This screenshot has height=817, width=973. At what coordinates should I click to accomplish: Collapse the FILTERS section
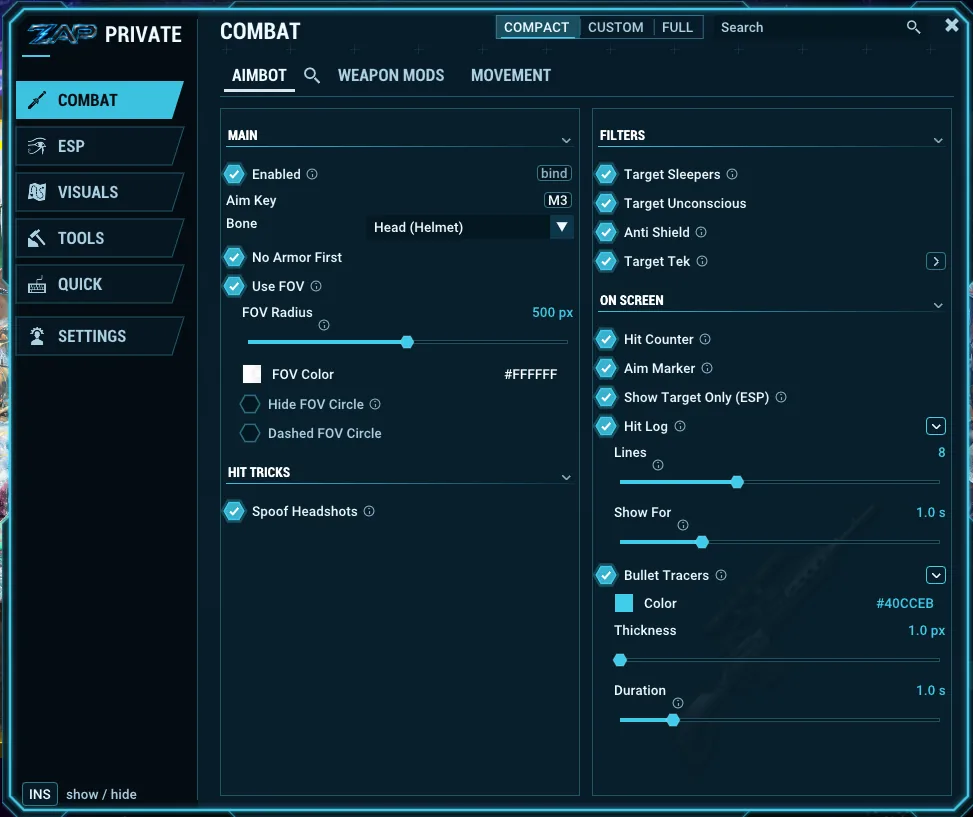[938, 140]
